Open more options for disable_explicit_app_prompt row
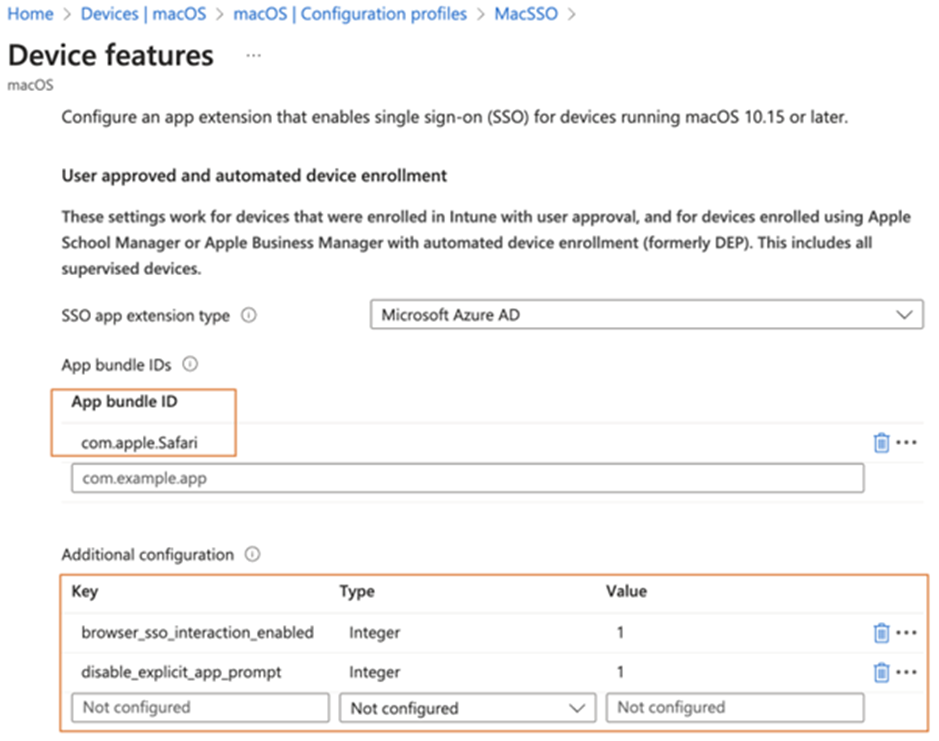Screen dimensions: 939x741 (x=906, y=672)
